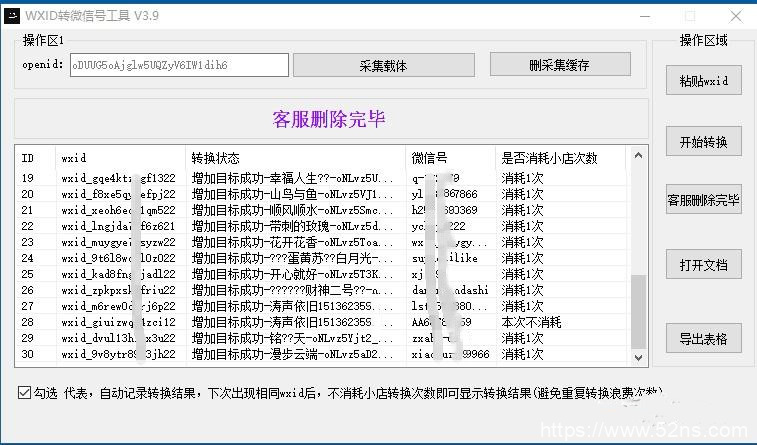Click the 采集载体 button
This screenshot has width=757, height=445.
pos(384,65)
